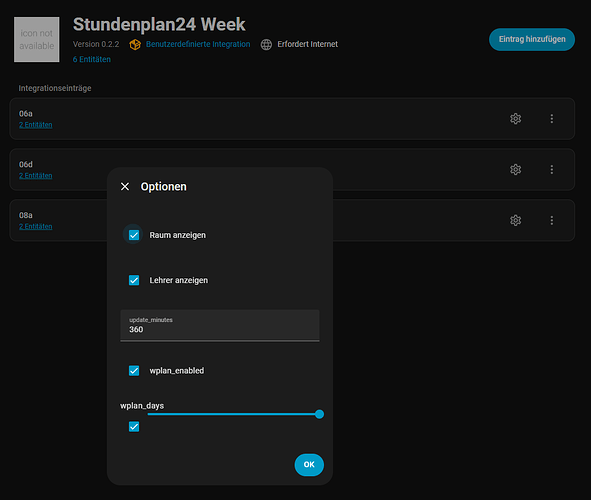Click the orange custom integration box icon
The height and width of the screenshot is (500, 591).
tap(135, 44)
